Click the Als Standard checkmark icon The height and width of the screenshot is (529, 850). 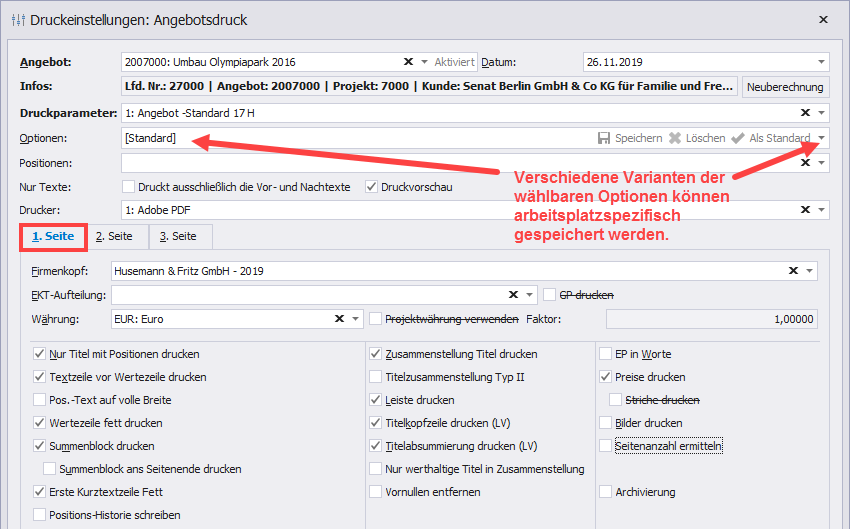[738, 138]
